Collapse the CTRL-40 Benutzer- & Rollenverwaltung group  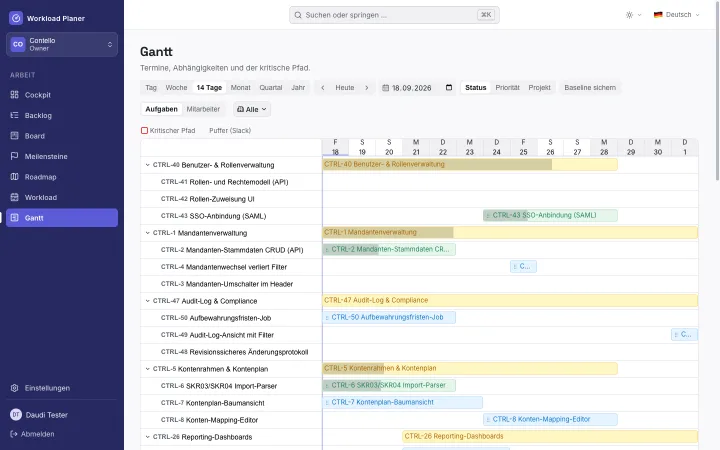click(x=147, y=165)
